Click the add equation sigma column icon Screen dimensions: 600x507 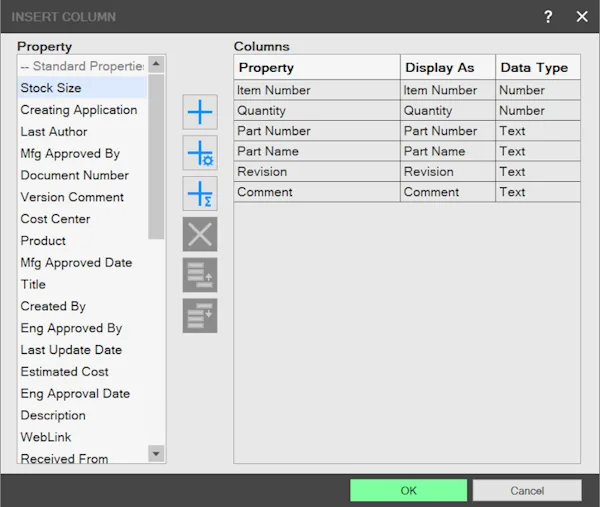click(200, 194)
